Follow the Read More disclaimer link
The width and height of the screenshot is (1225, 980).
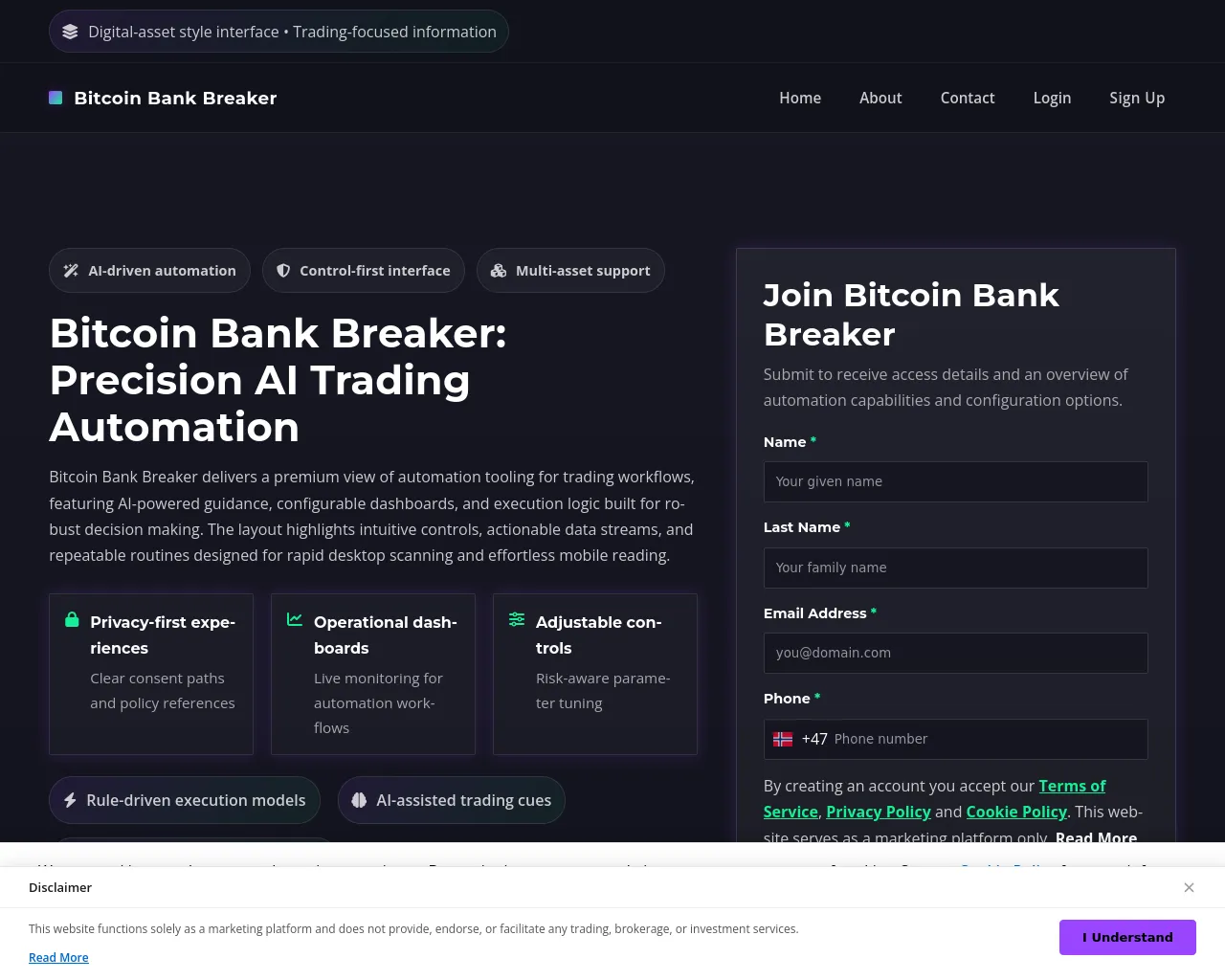click(58, 957)
